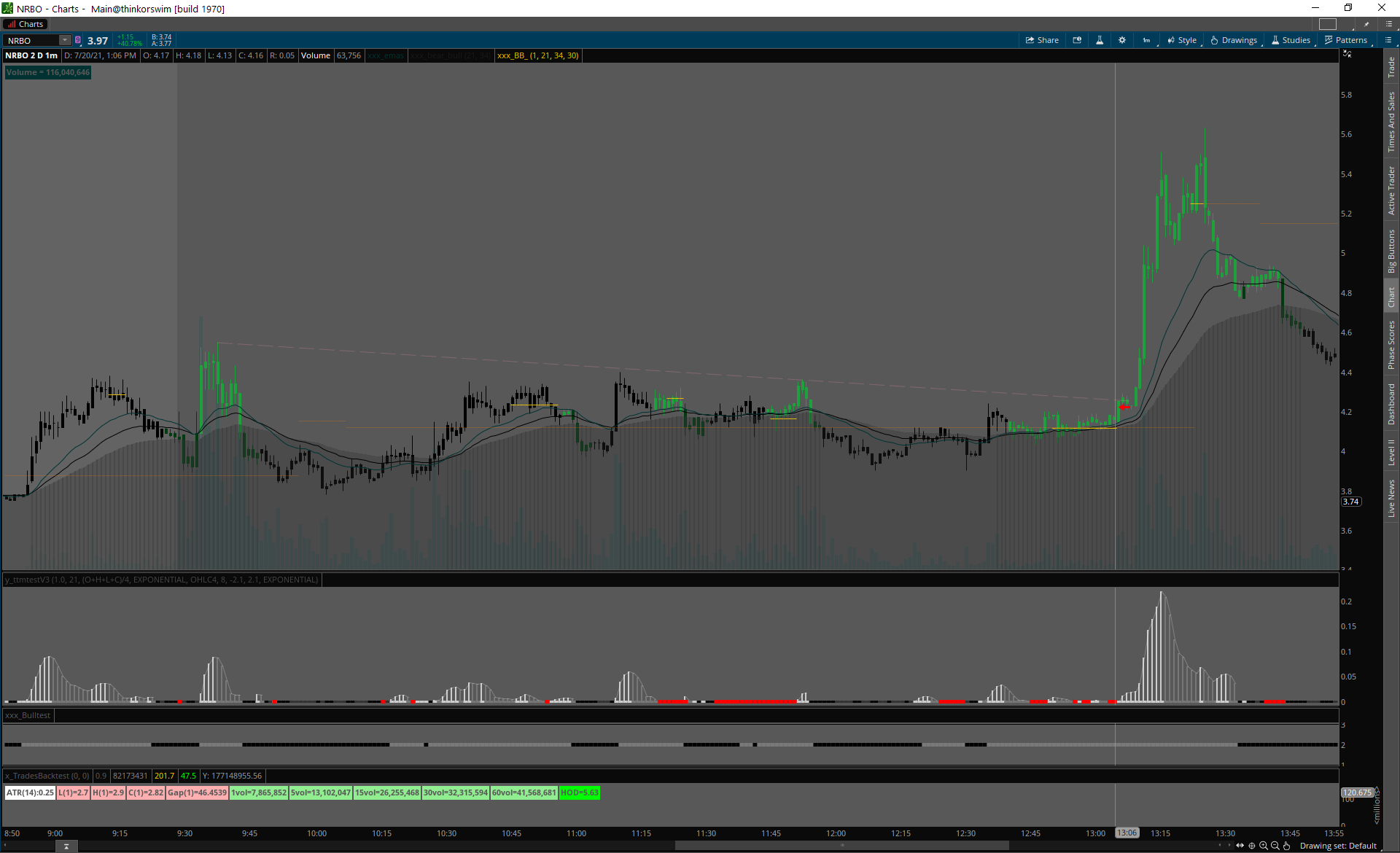Open the chart settings gear icon
1400x853 pixels.
(x=1122, y=40)
